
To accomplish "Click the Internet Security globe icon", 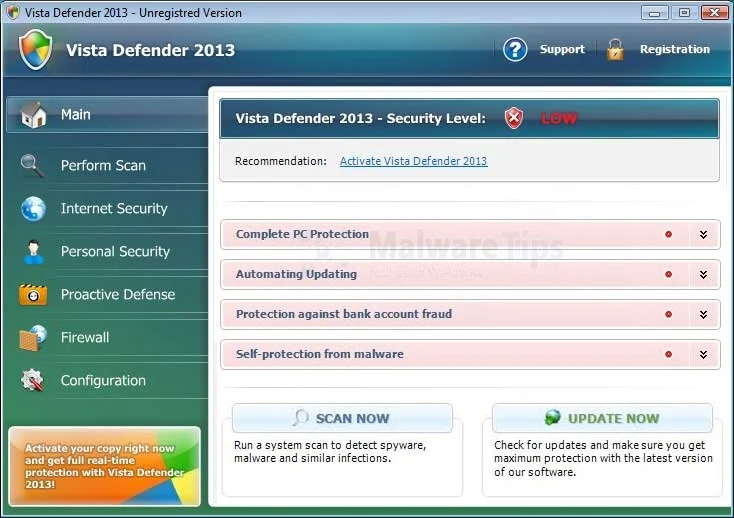I will click(x=33, y=209).
